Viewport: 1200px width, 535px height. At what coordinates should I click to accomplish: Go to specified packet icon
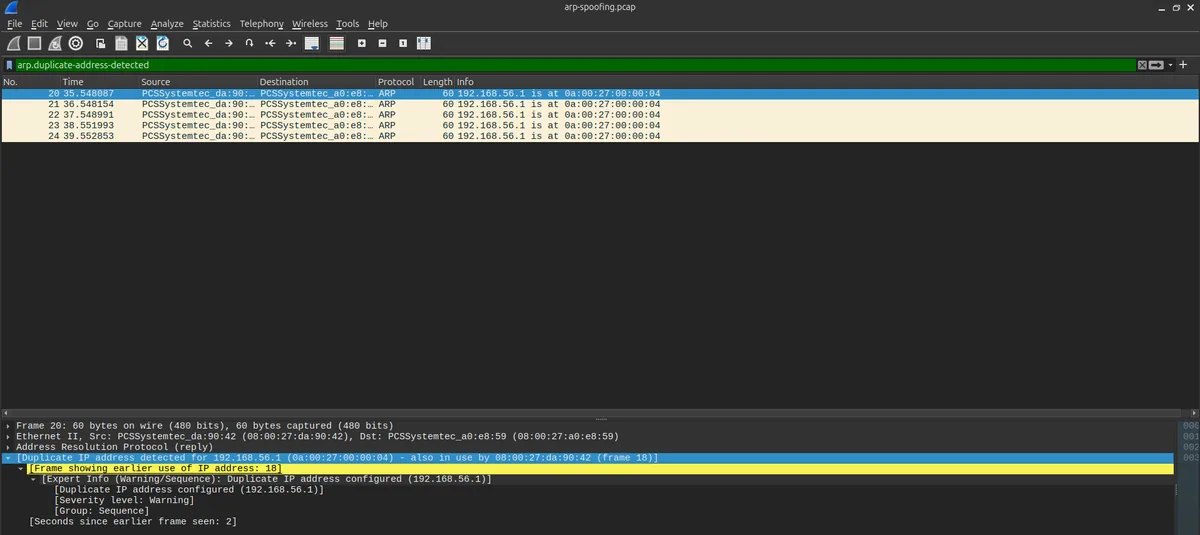249,43
